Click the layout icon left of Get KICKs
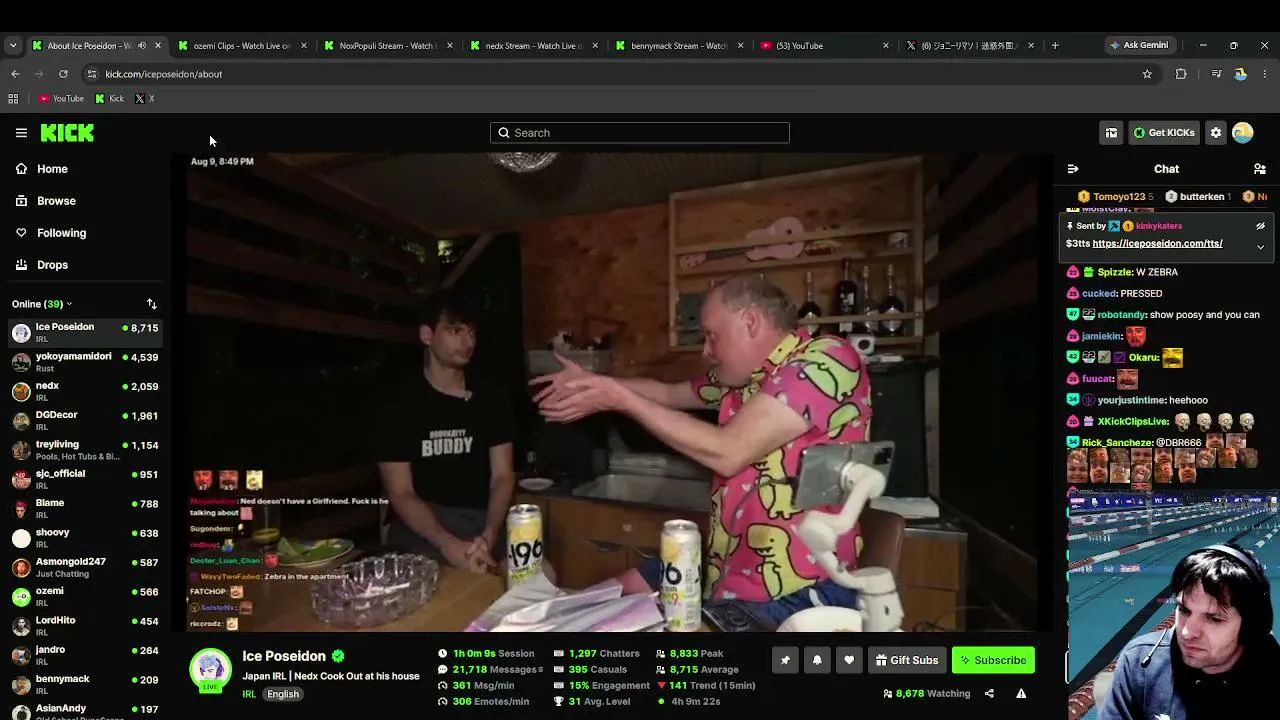Screen dimensions: 1280x720 [x=1111, y=132]
